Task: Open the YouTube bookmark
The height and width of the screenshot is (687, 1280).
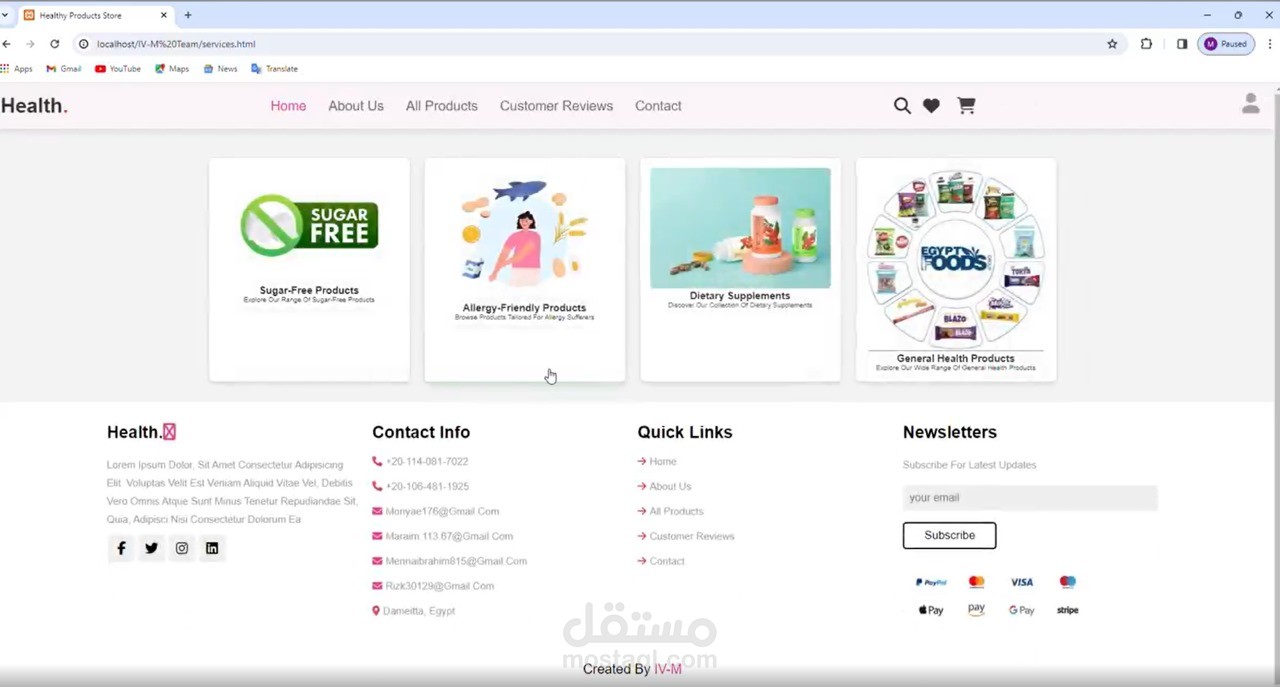Action: [x=118, y=69]
